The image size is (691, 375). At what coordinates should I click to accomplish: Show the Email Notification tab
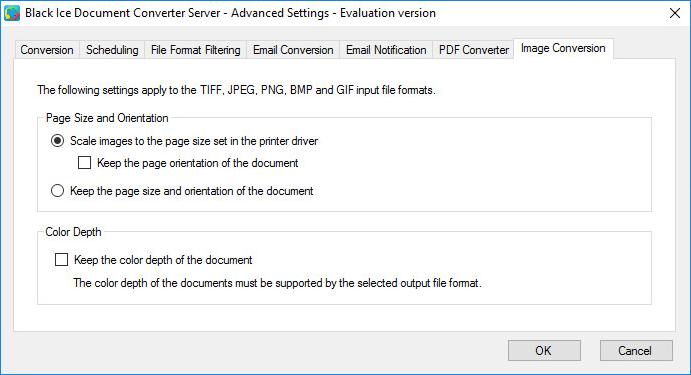[x=386, y=50]
